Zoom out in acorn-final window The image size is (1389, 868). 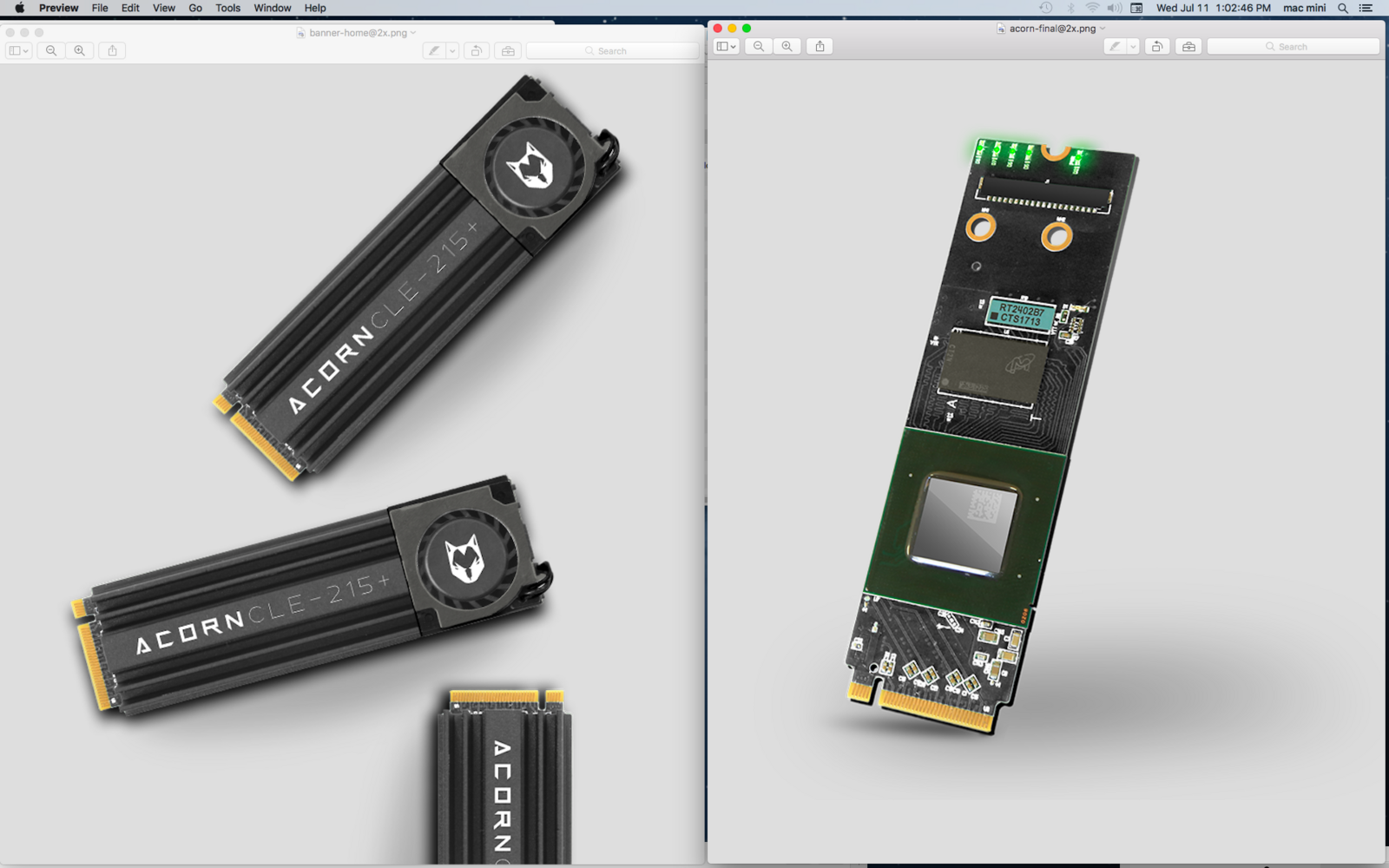pos(759,46)
